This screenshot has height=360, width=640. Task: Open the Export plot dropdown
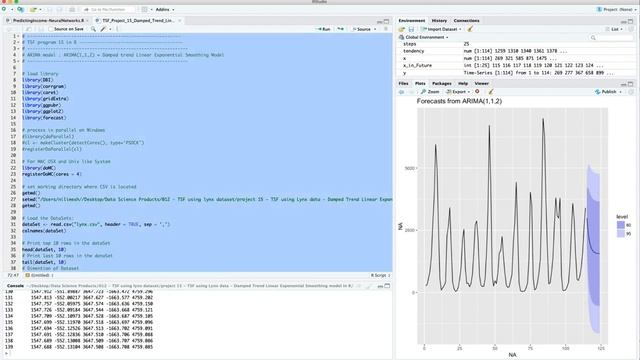click(x=458, y=92)
